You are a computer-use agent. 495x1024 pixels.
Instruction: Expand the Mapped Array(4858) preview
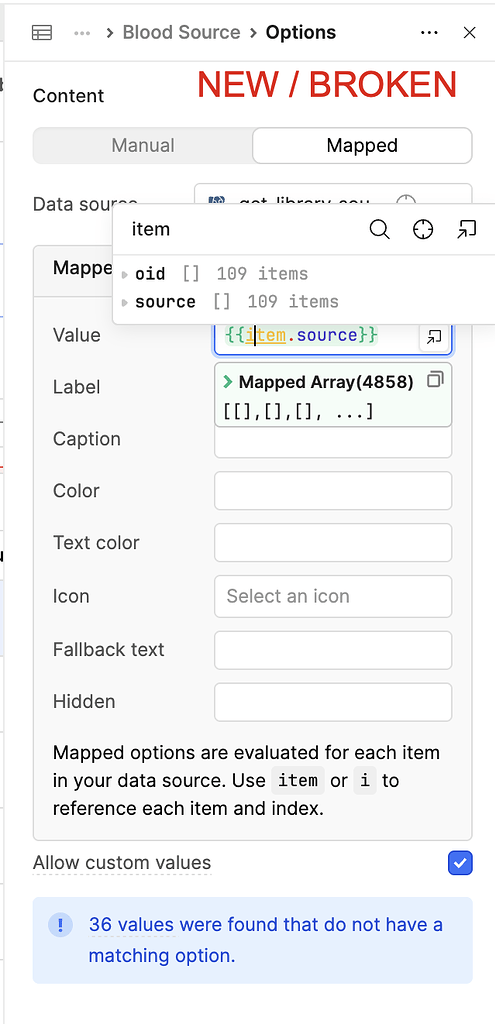(227, 382)
